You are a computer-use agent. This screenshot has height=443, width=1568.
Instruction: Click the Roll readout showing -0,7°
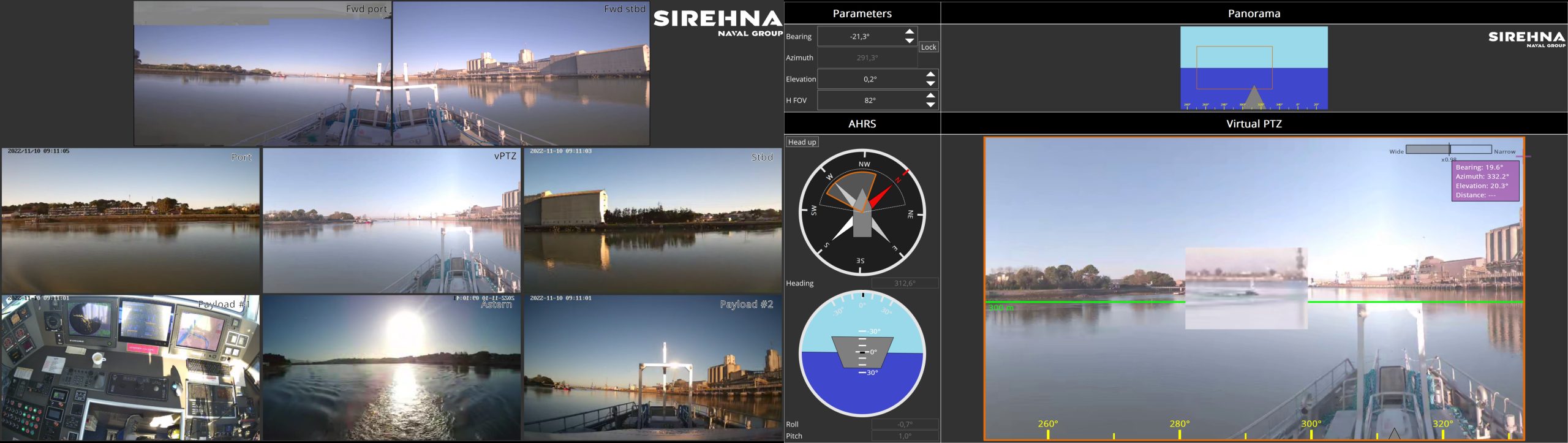905,424
